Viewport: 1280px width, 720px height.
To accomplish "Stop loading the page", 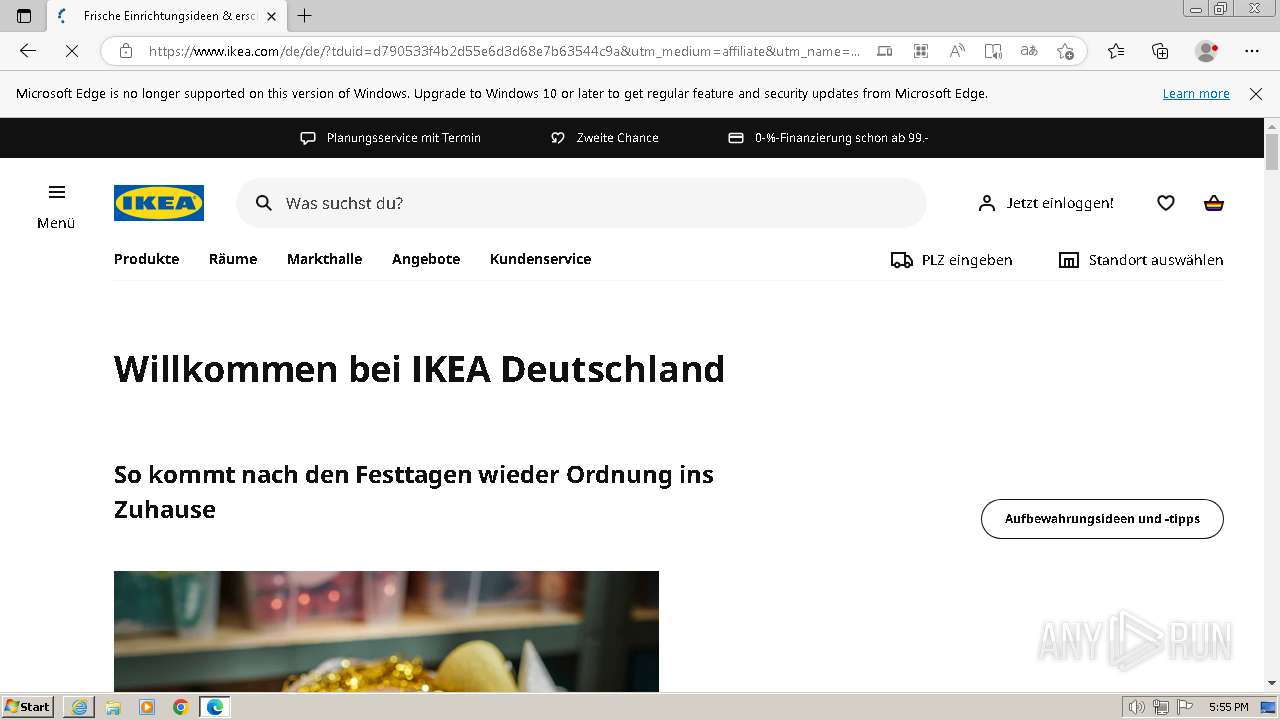I will click(x=71, y=51).
